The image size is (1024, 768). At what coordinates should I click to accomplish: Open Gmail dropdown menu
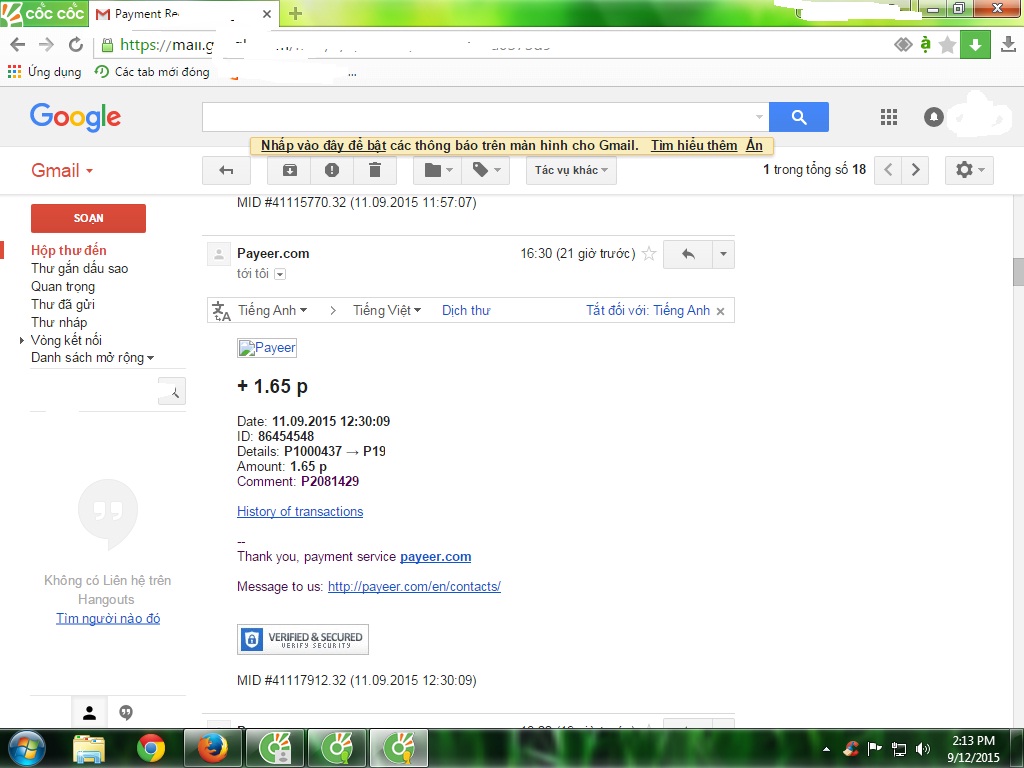[x=62, y=170]
